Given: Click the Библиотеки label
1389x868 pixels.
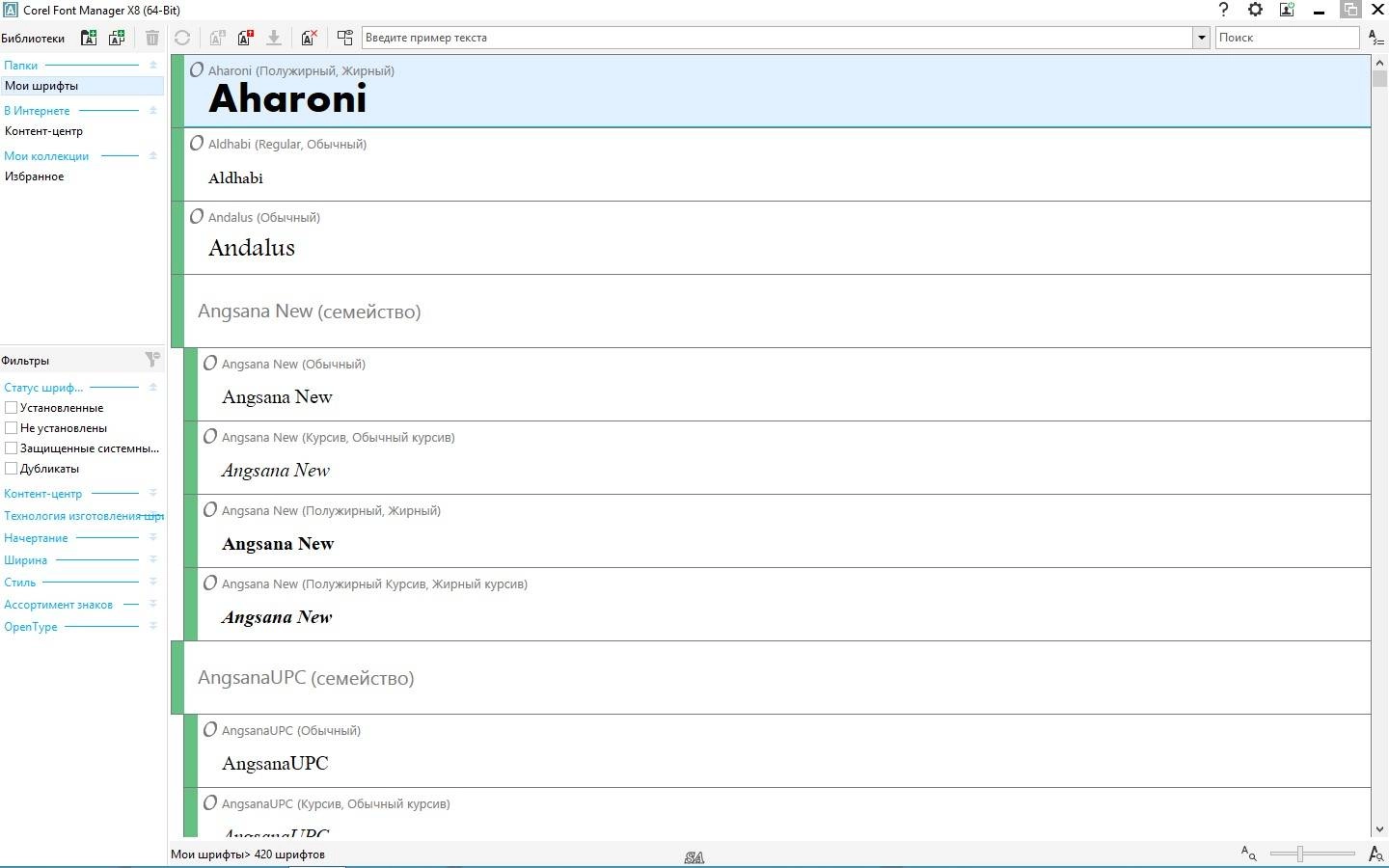Looking at the screenshot, I should click(33, 39).
